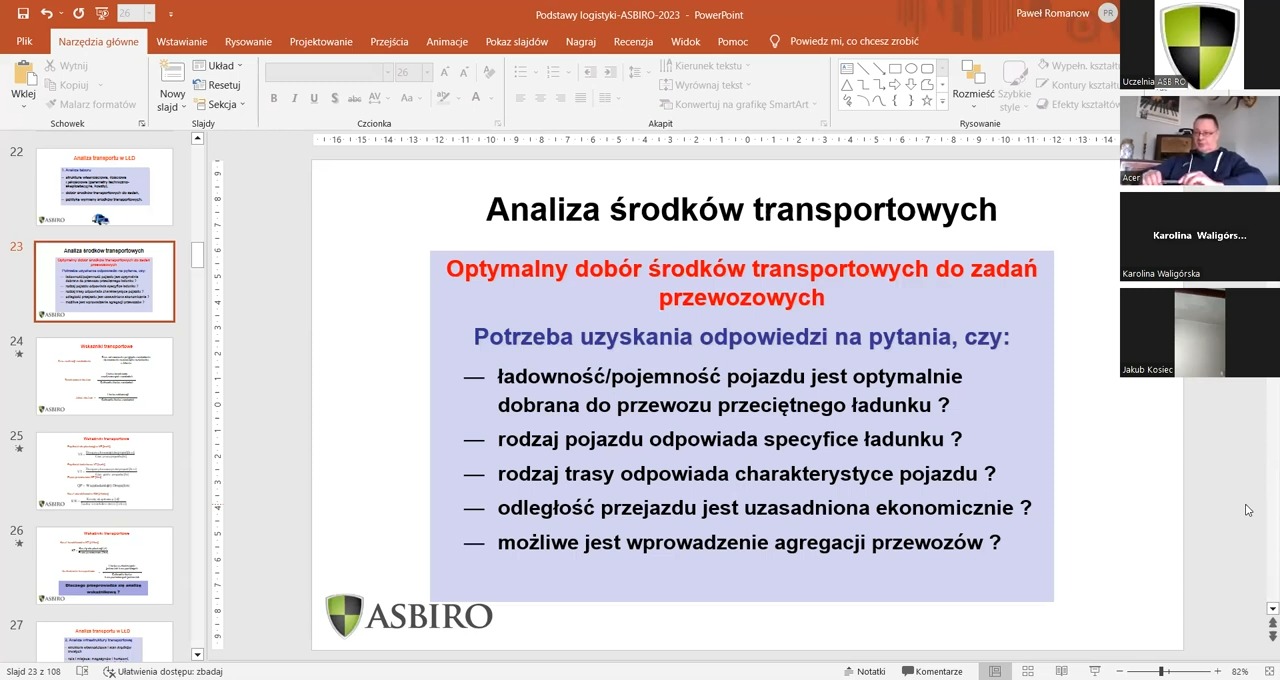Adjust the zoom slider handle
Screen dimensions: 1280x680
1161,671
